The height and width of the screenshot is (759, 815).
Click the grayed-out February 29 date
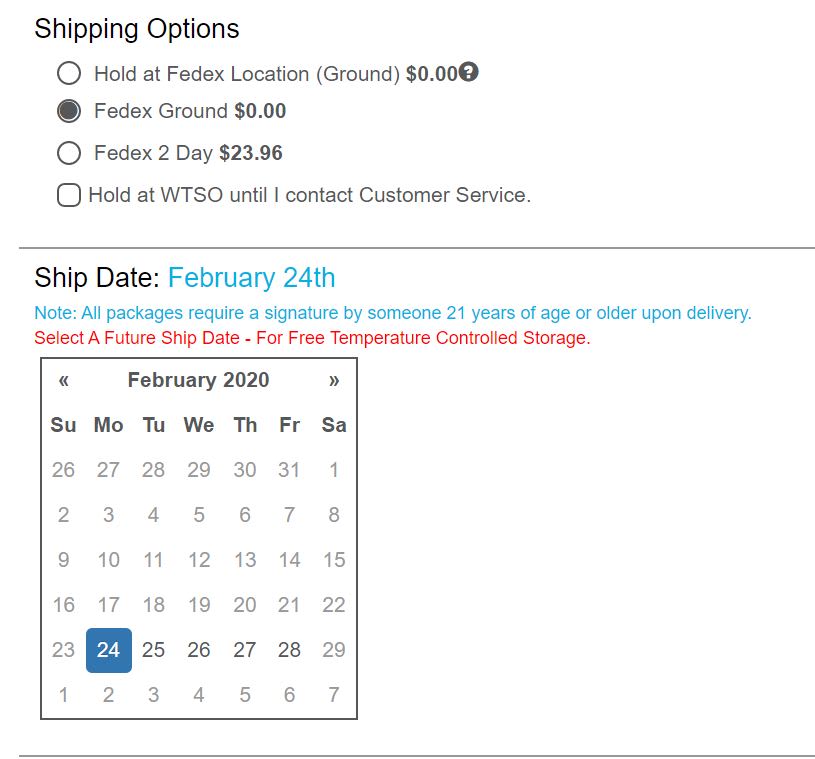tap(334, 650)
